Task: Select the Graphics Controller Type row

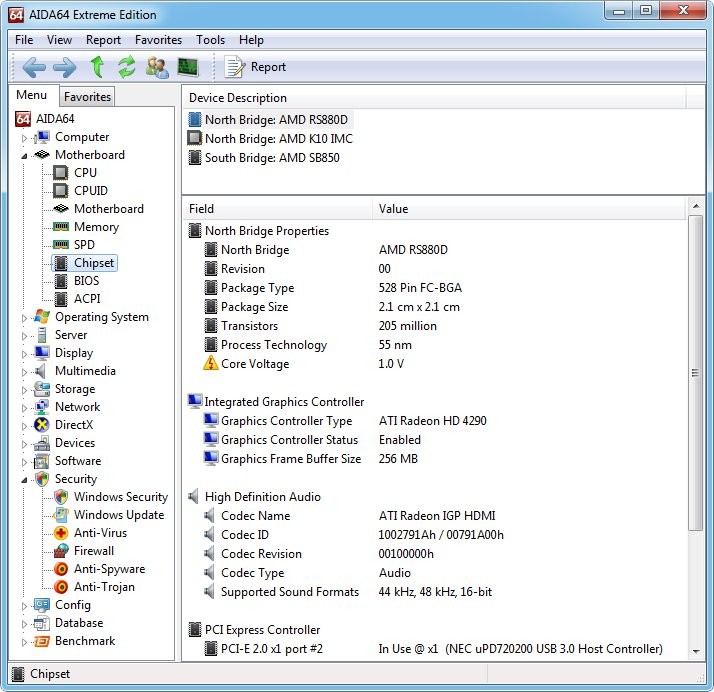Action: pos(435,421)
